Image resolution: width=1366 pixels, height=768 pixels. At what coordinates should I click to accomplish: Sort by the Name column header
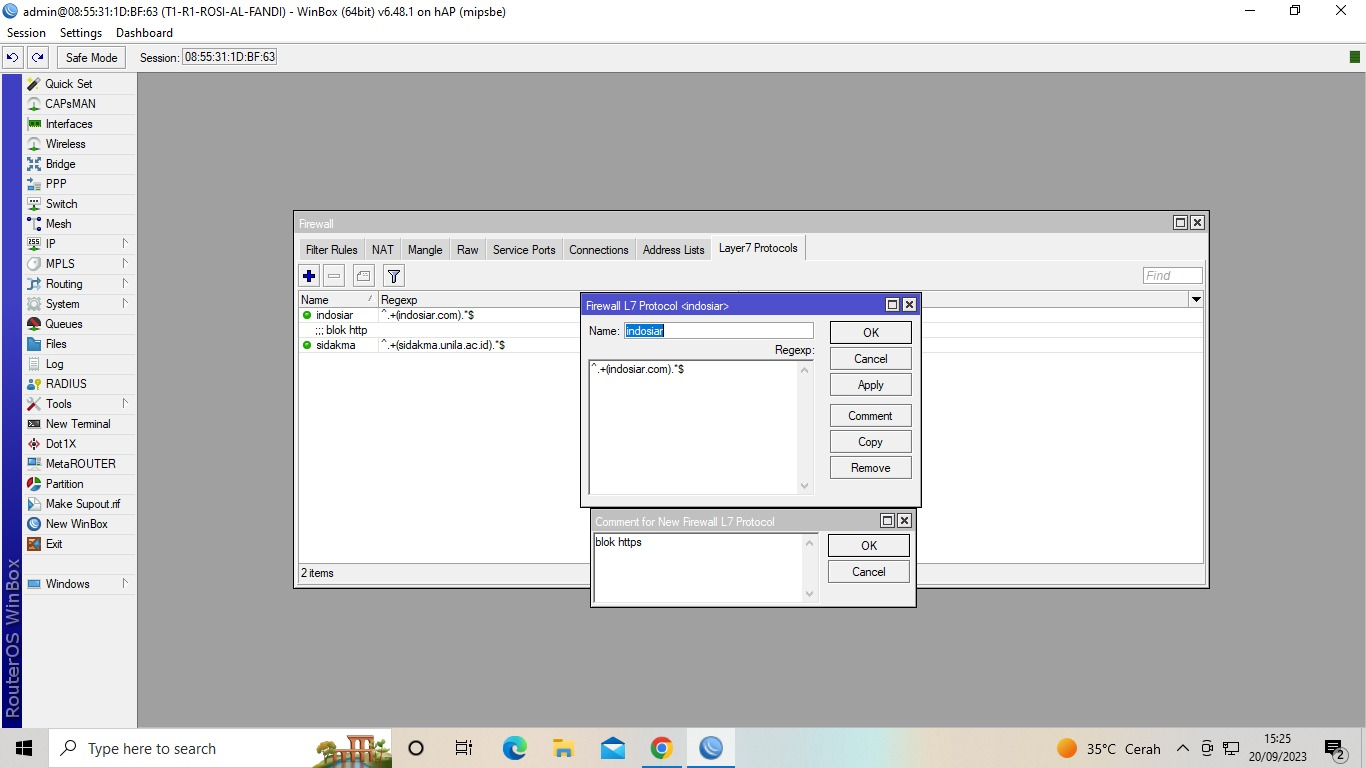[x=338, y=300]
